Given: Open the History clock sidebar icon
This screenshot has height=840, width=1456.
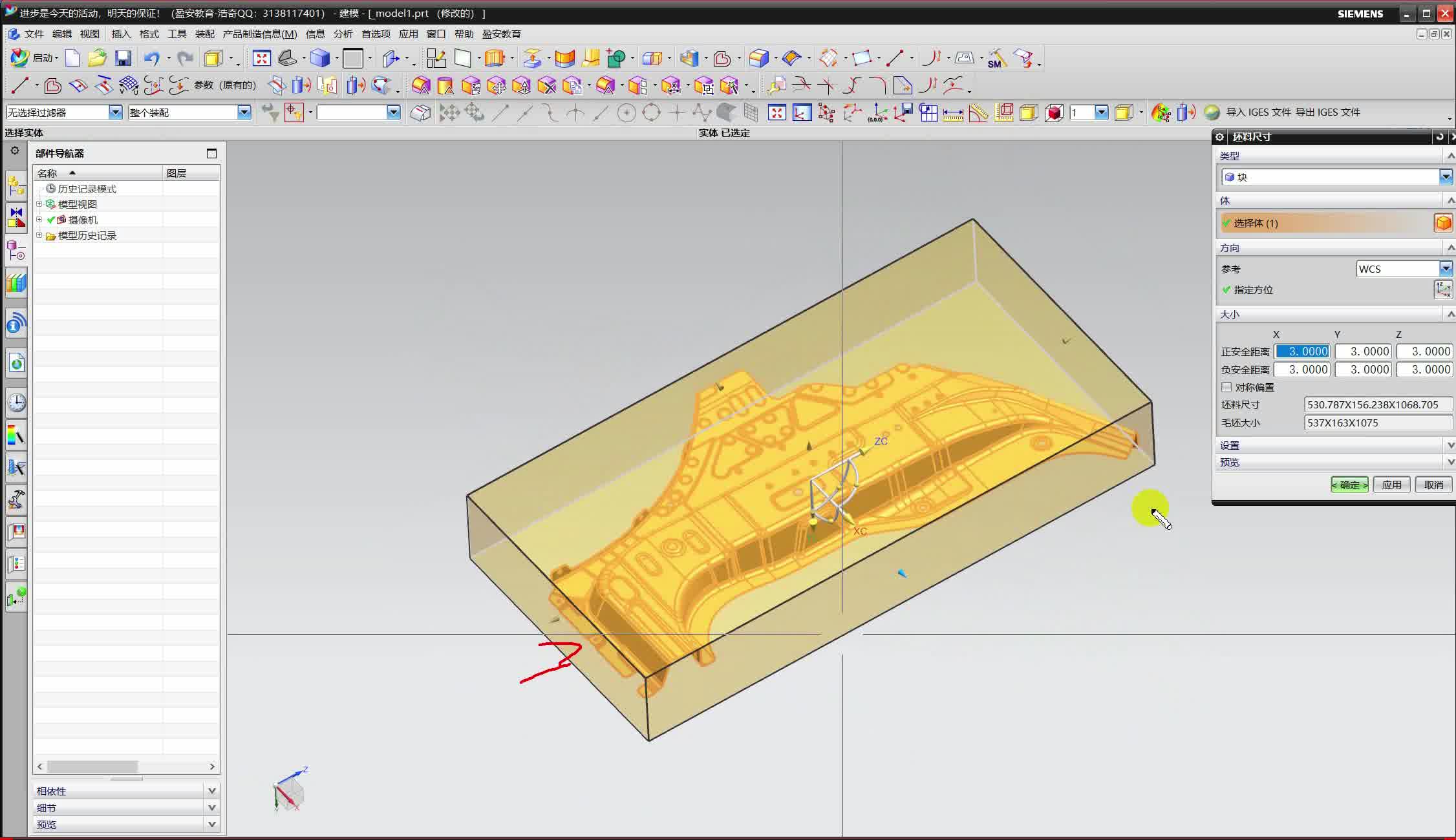Looking at the screenshot, I should pyautogui.click(x=17, y=403).
